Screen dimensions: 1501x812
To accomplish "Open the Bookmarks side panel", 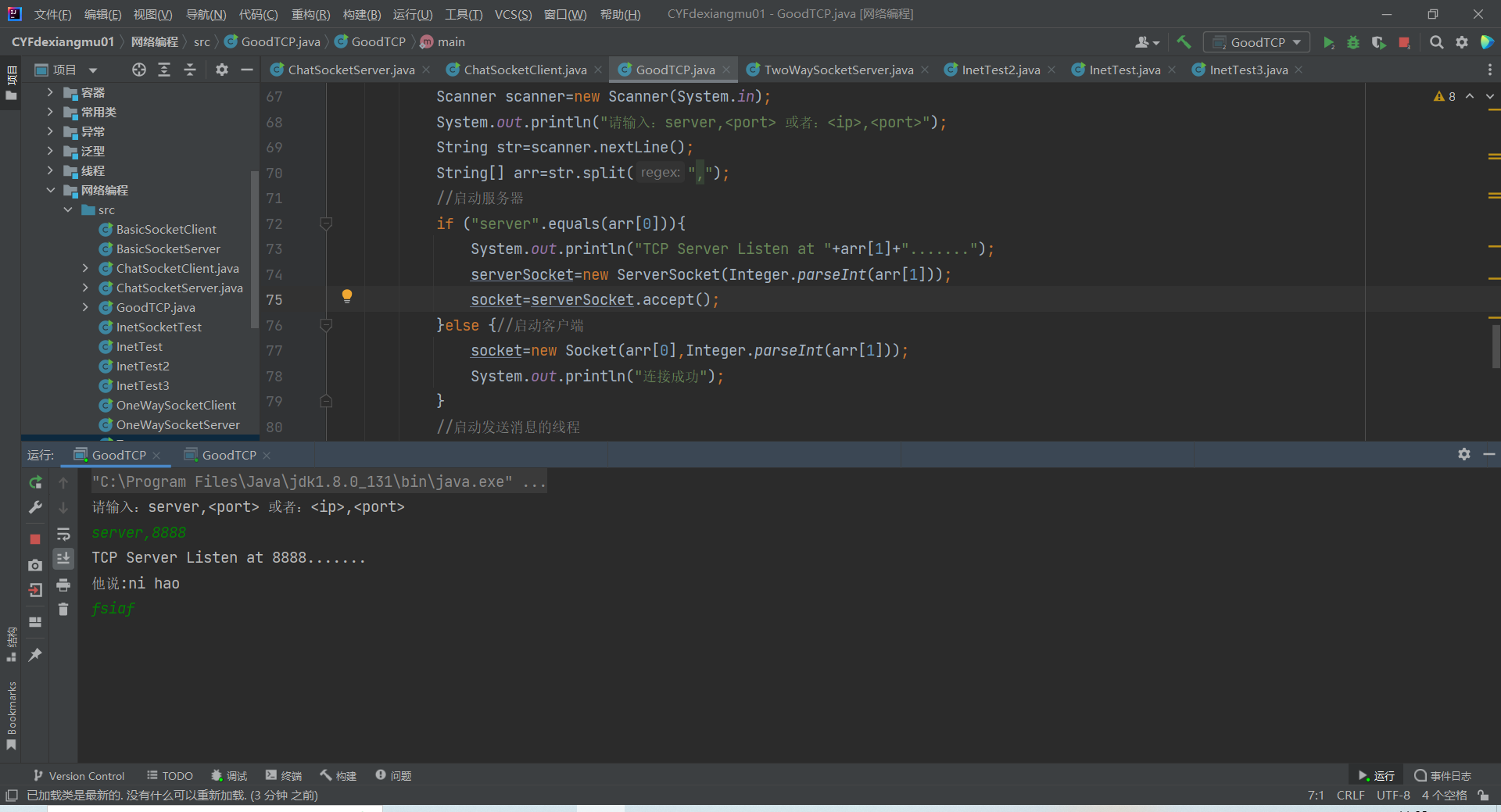I will [x=11, y=715].
